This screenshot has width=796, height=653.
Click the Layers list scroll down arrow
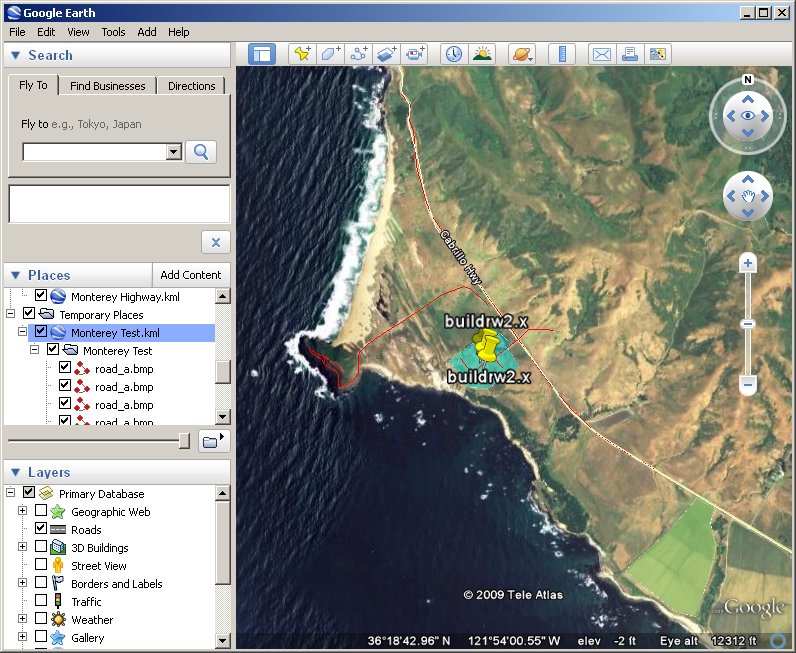[223, 641]
